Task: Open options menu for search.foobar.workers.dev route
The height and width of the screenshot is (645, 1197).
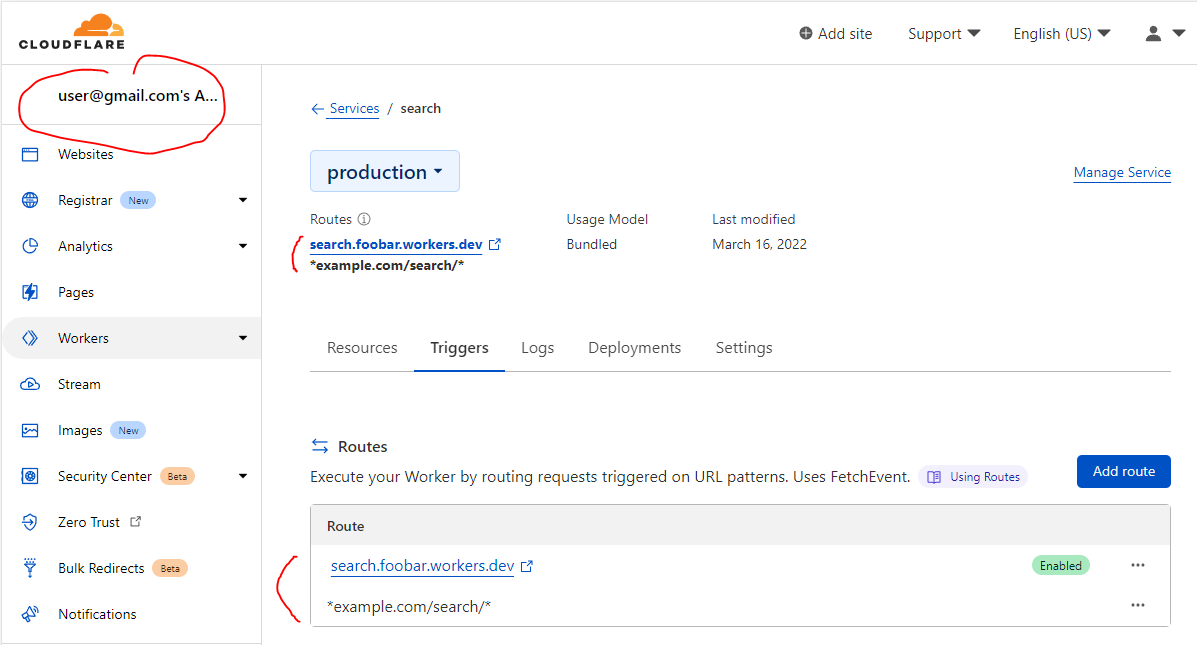Action: point(1137,566)
